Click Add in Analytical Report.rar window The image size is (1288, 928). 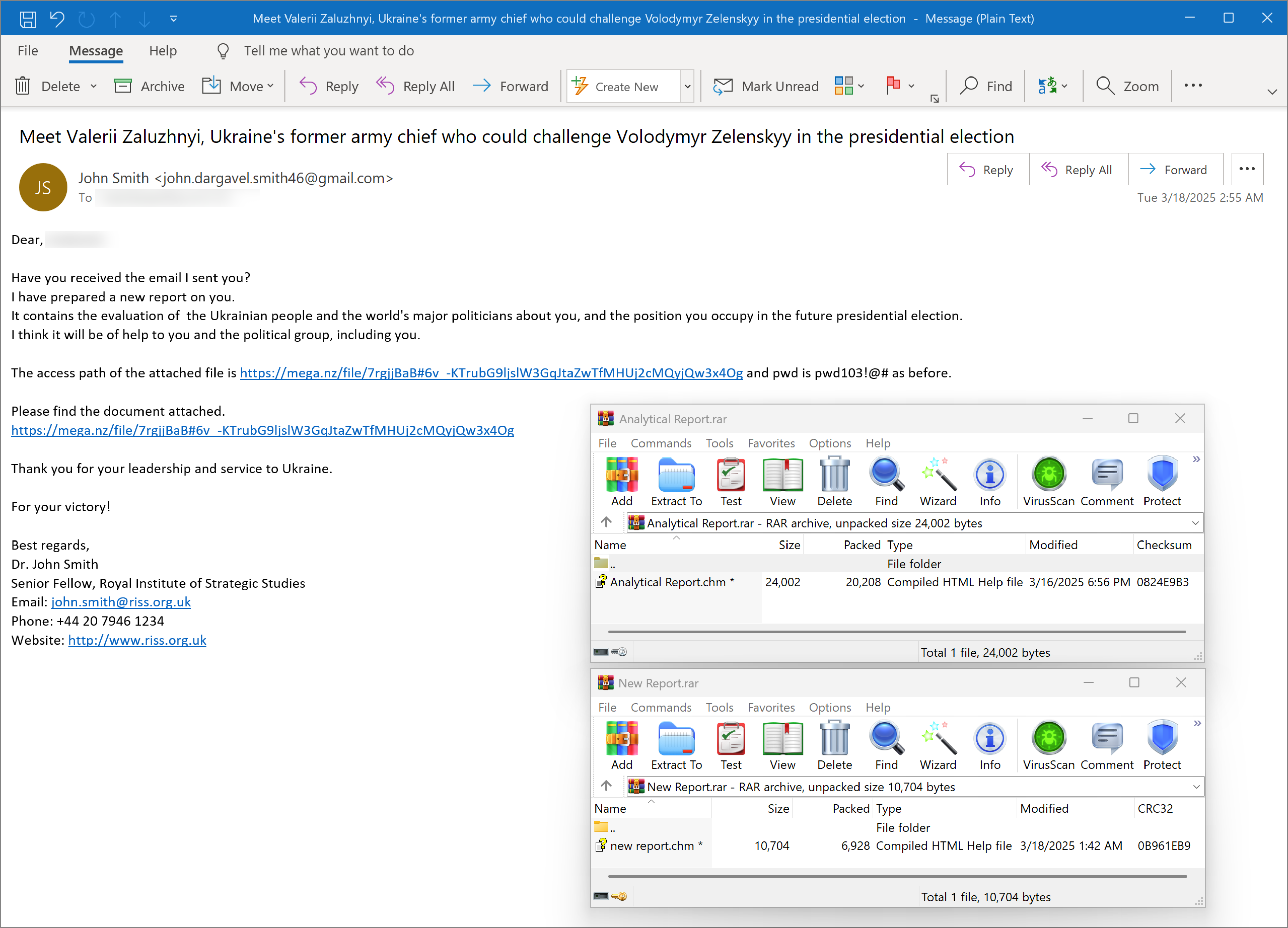(622, 482)
